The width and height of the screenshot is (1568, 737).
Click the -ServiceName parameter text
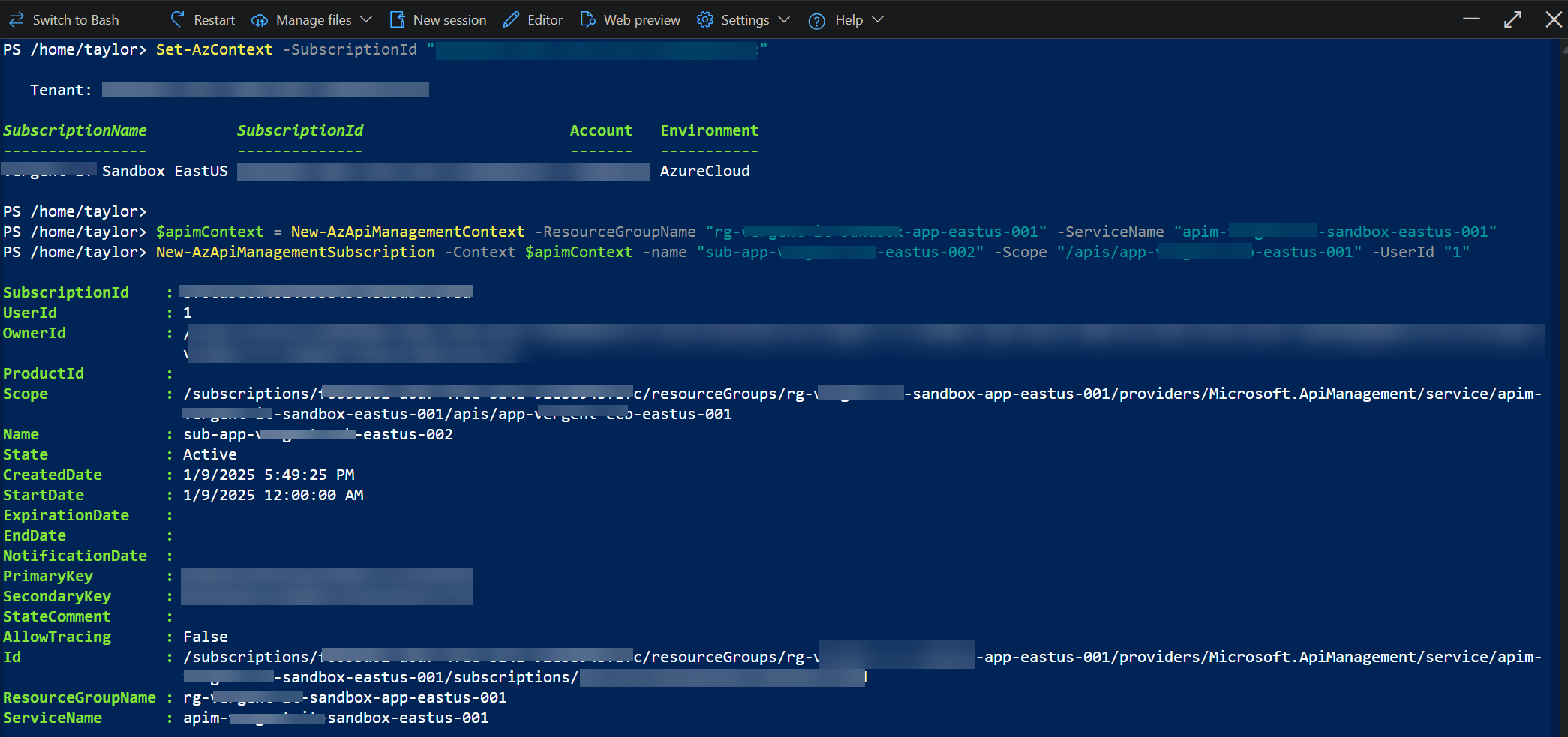(1110, 232)
